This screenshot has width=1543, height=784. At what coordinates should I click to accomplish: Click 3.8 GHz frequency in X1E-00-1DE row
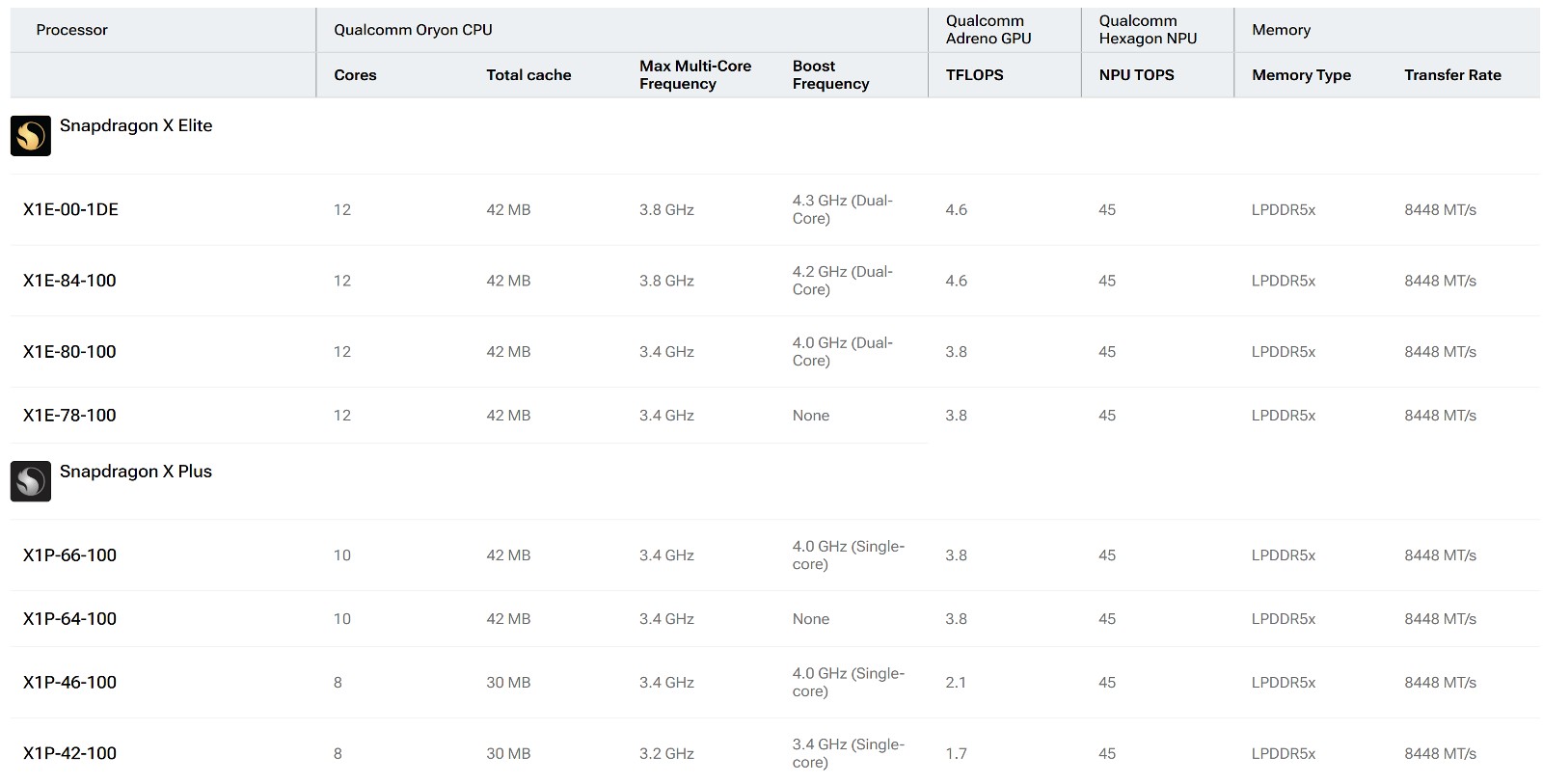[x=666, y=210]
